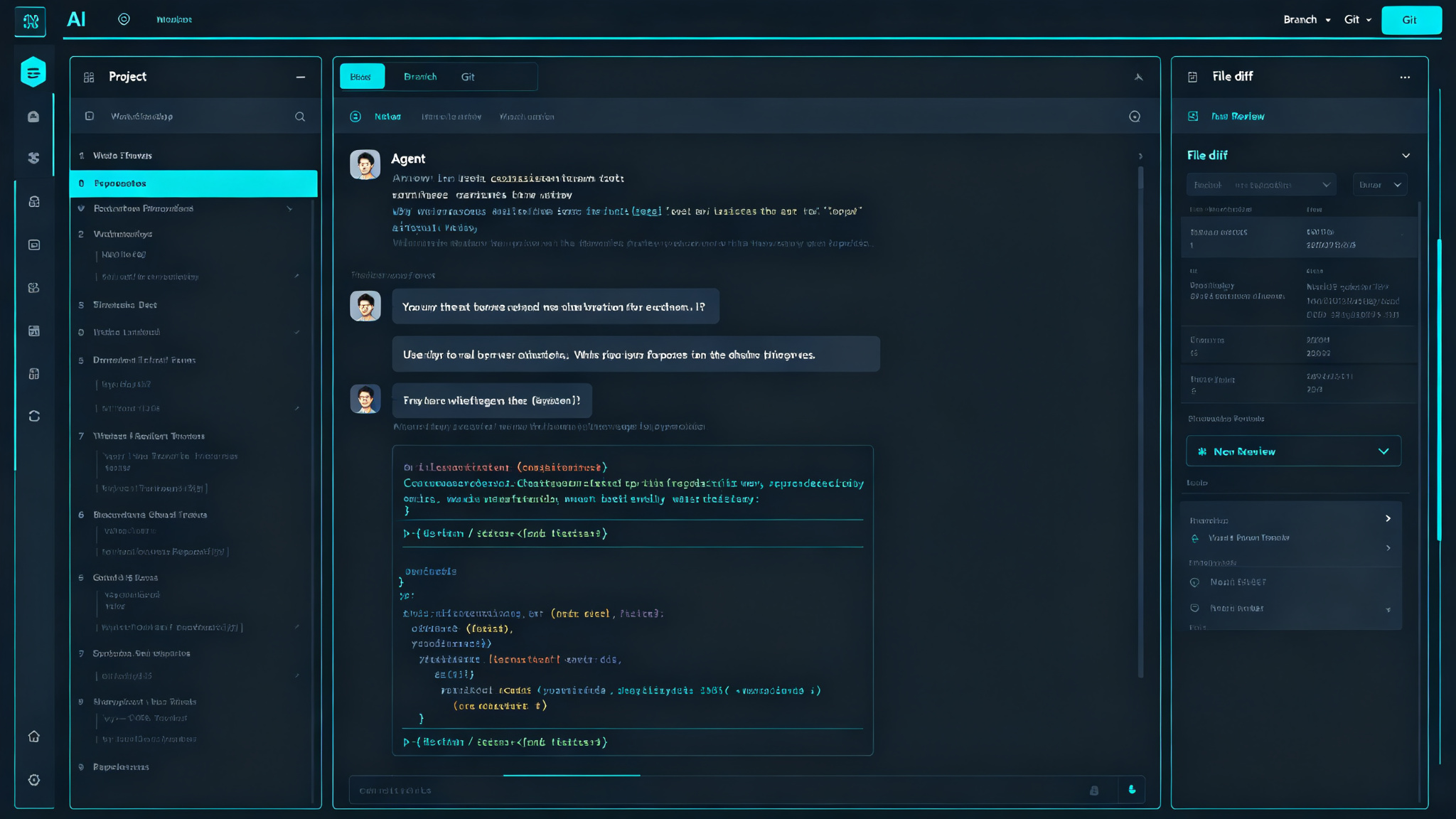Switch to the Branch tab in the chat panel
Viewport: 1456px width, 819px height.
coord(420,77)
